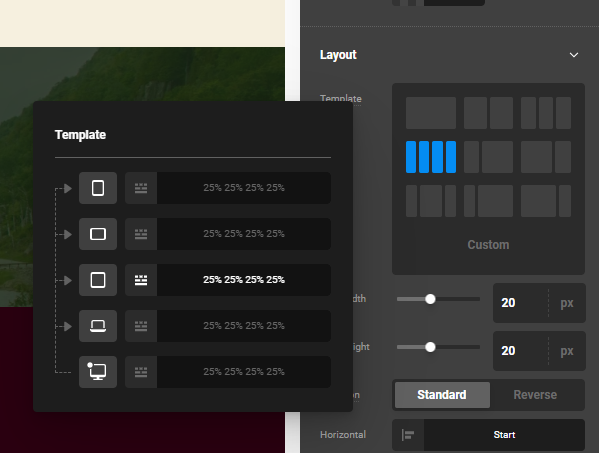Select the laptop device icon
This screenshot has width=599, height=453.
click(x=98, y=326)
